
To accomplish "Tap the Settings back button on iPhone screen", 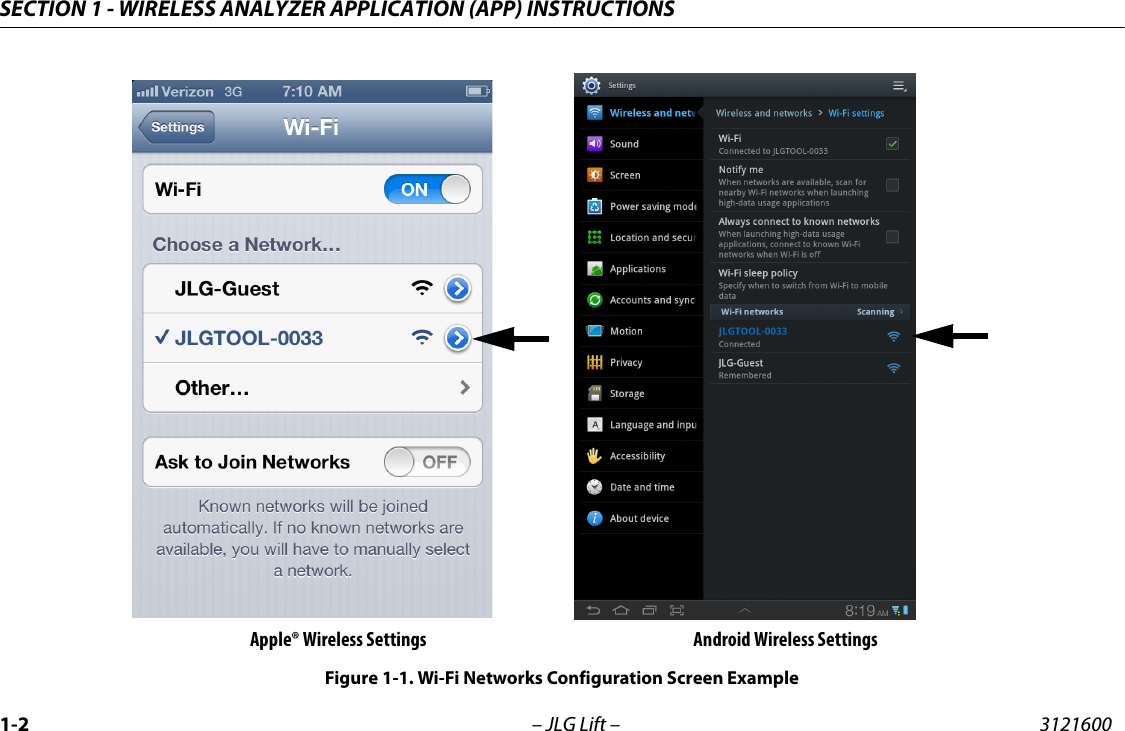I will tap(176, 127).
